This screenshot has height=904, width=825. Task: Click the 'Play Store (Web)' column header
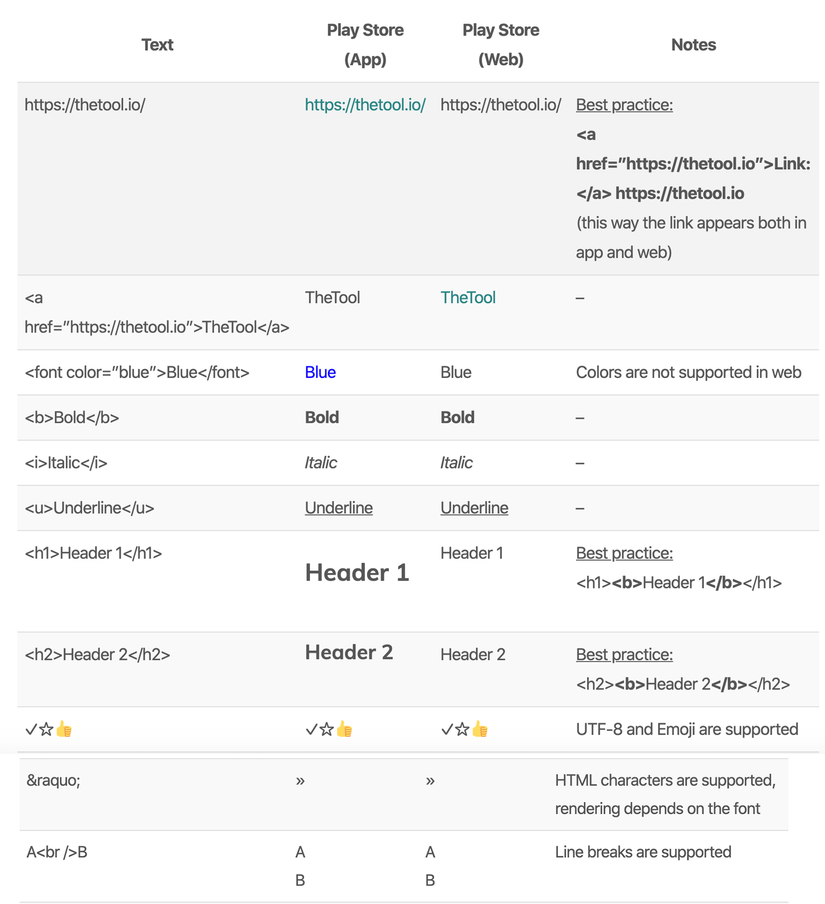[500, 45]
